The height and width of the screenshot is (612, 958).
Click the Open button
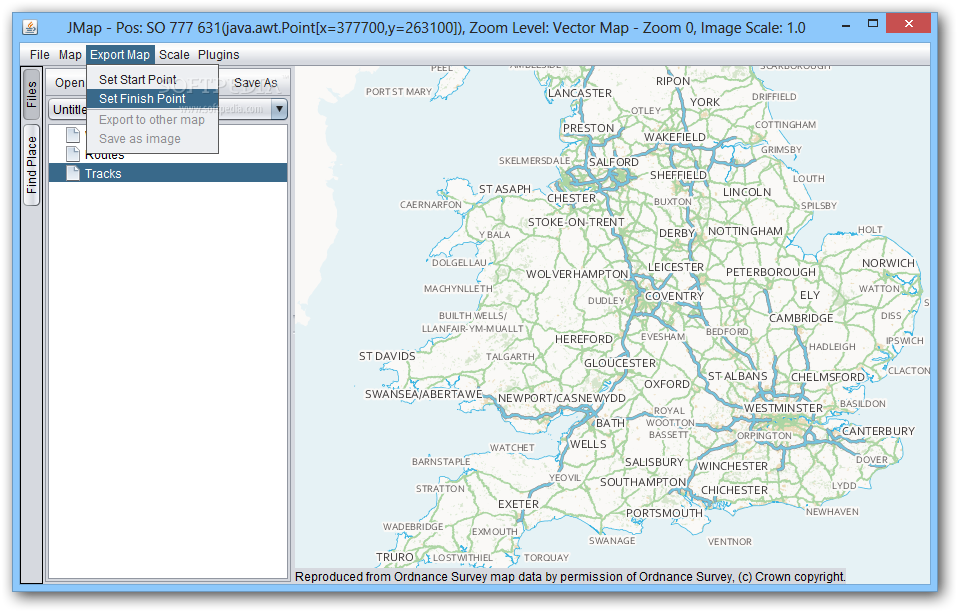pos(70,83)
